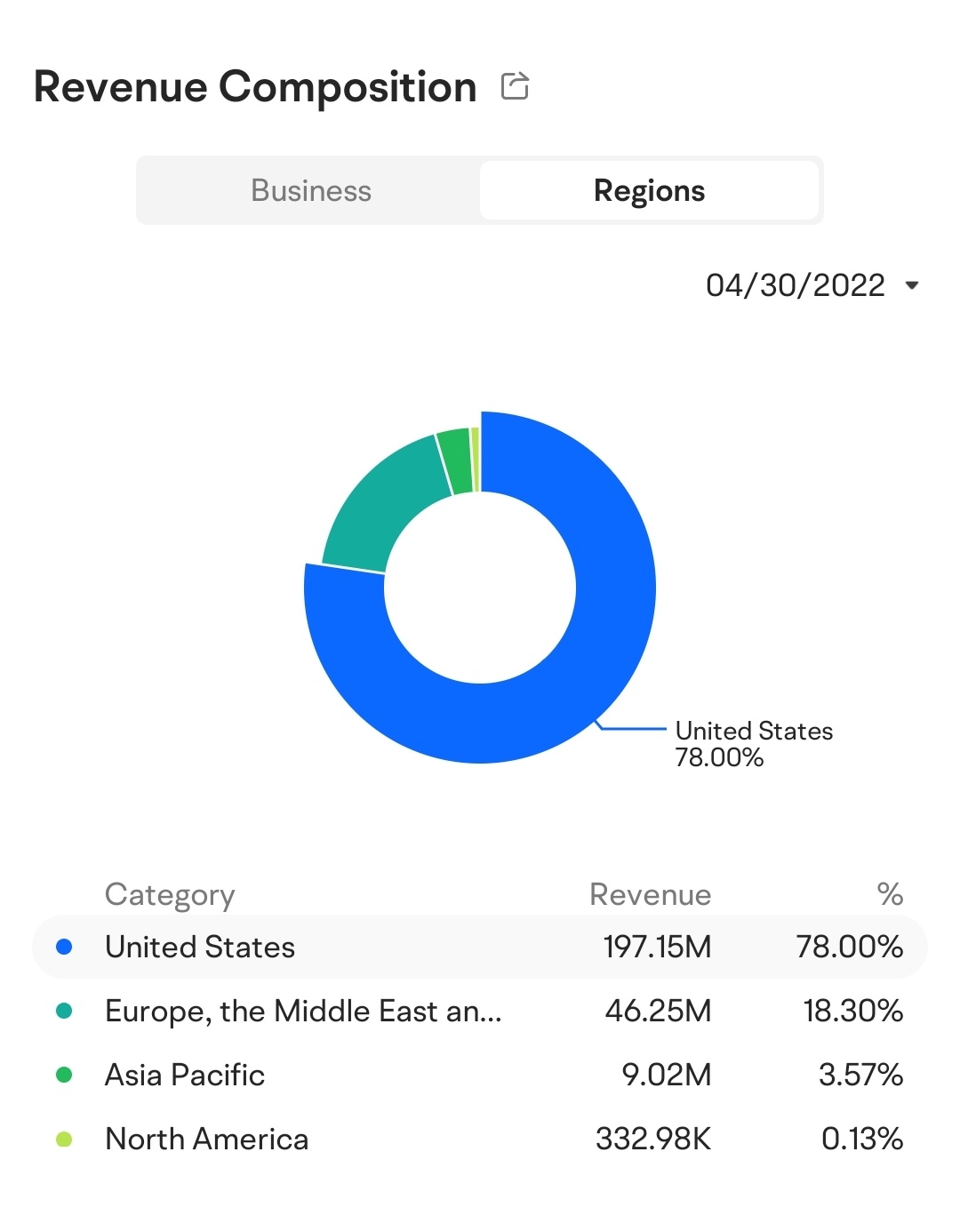Click the teal dot beside Europe, the Middle East

(x=64, y=1011)
